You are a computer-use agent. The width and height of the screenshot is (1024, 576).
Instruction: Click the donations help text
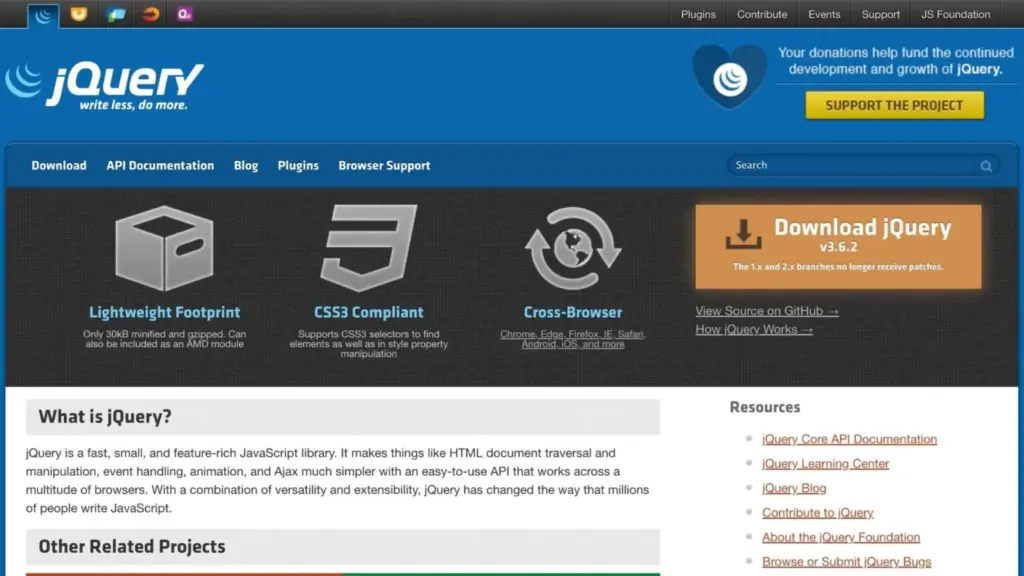click(895, 61)
